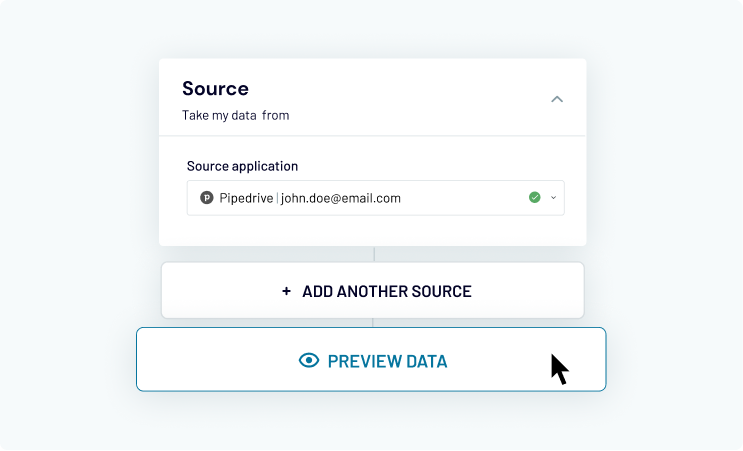Click the eye icon beside Preview Data
This screenshot has height=451, width=743.
point(309,361)
